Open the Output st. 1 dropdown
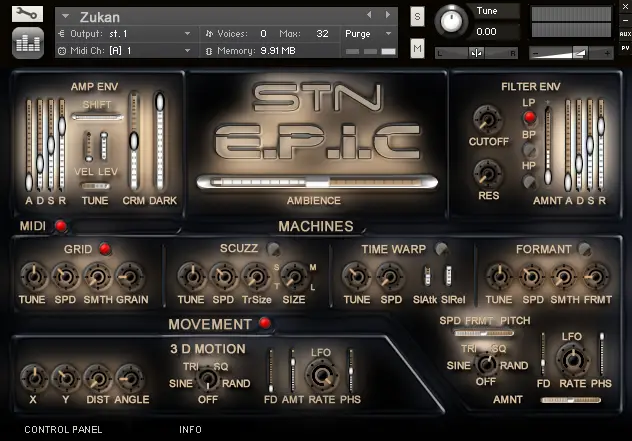 coord(187,33)
